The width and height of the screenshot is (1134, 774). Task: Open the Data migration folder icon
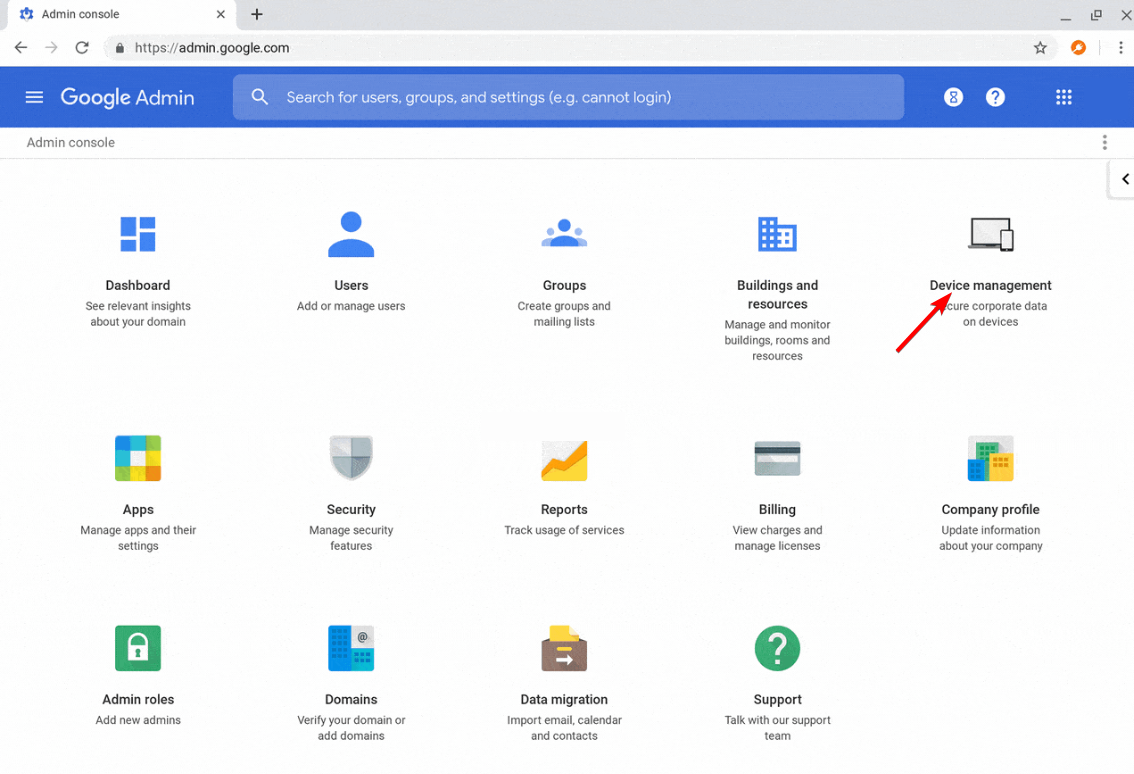(x=564, y=648)
